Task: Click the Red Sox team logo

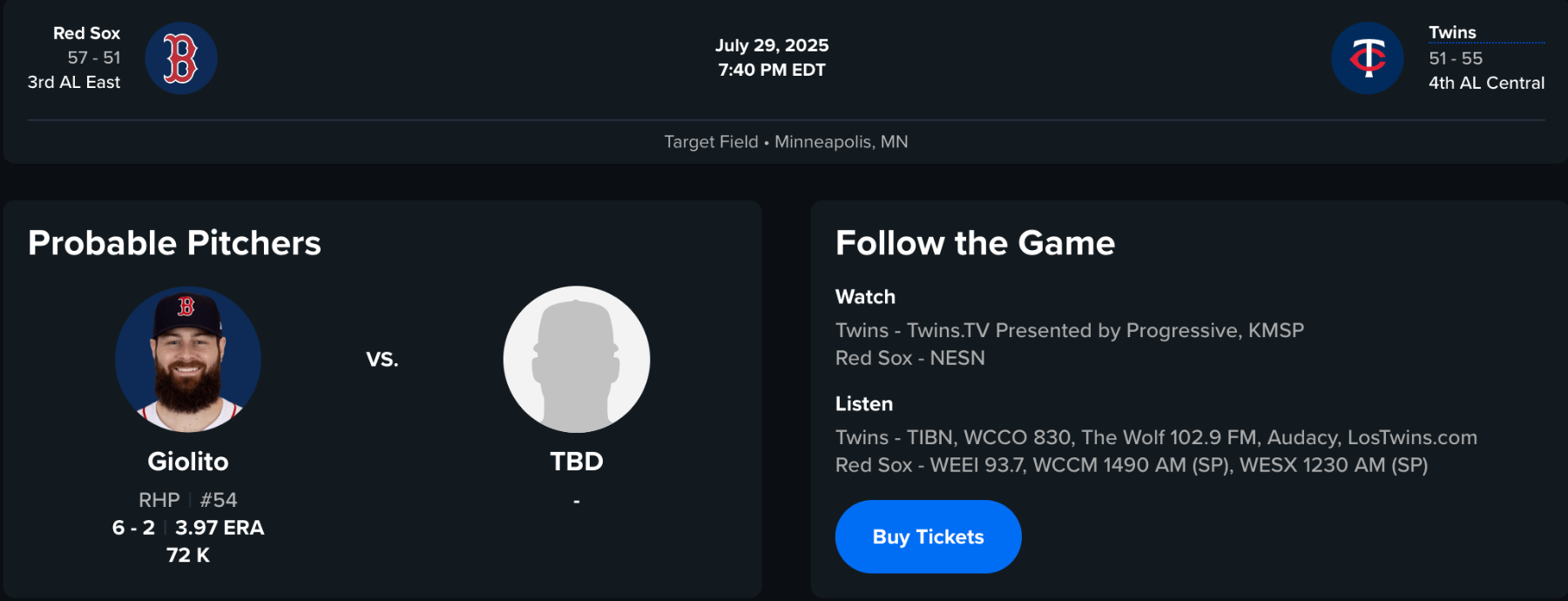Action: point(181,58)
